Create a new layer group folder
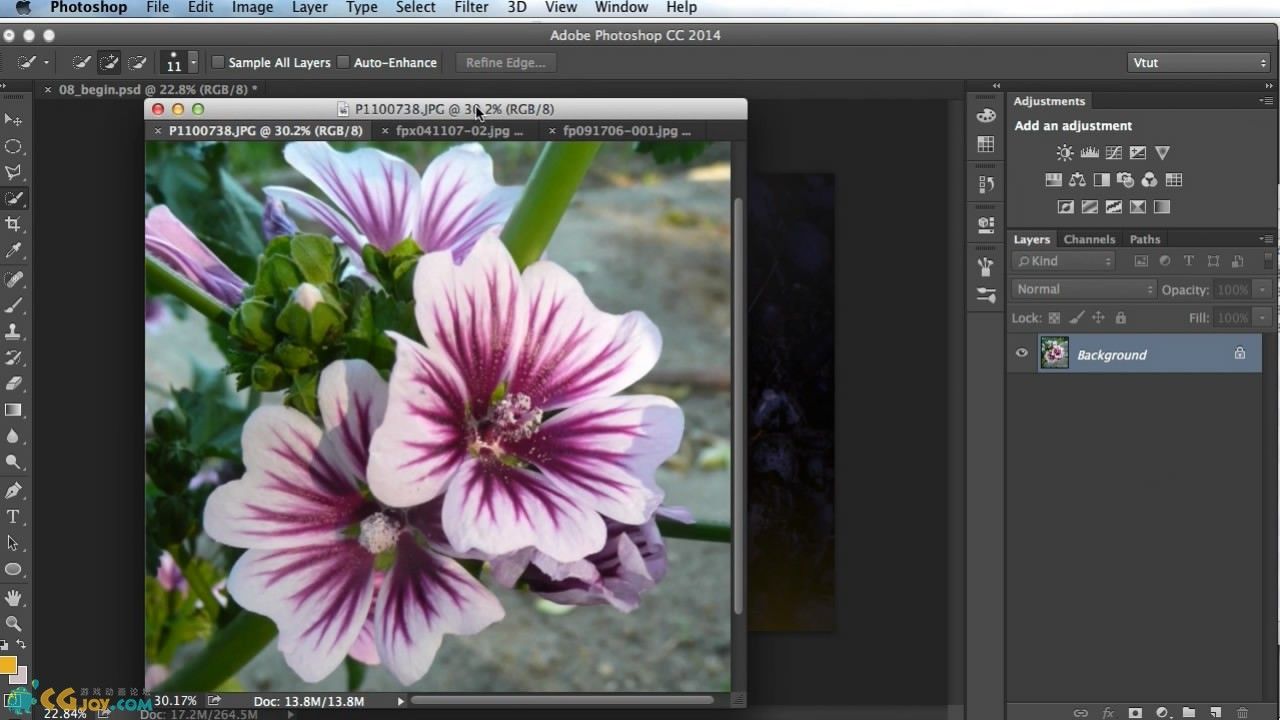The height and width of the screenshot is (720, 1280). pyautogui.click(x=1188, y=713)
